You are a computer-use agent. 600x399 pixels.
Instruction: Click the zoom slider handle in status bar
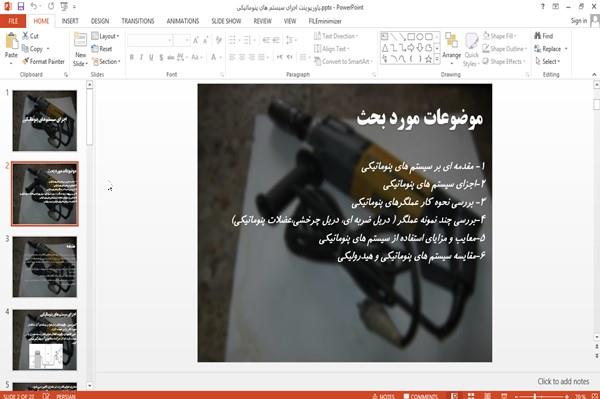click(x=535, y=396)
